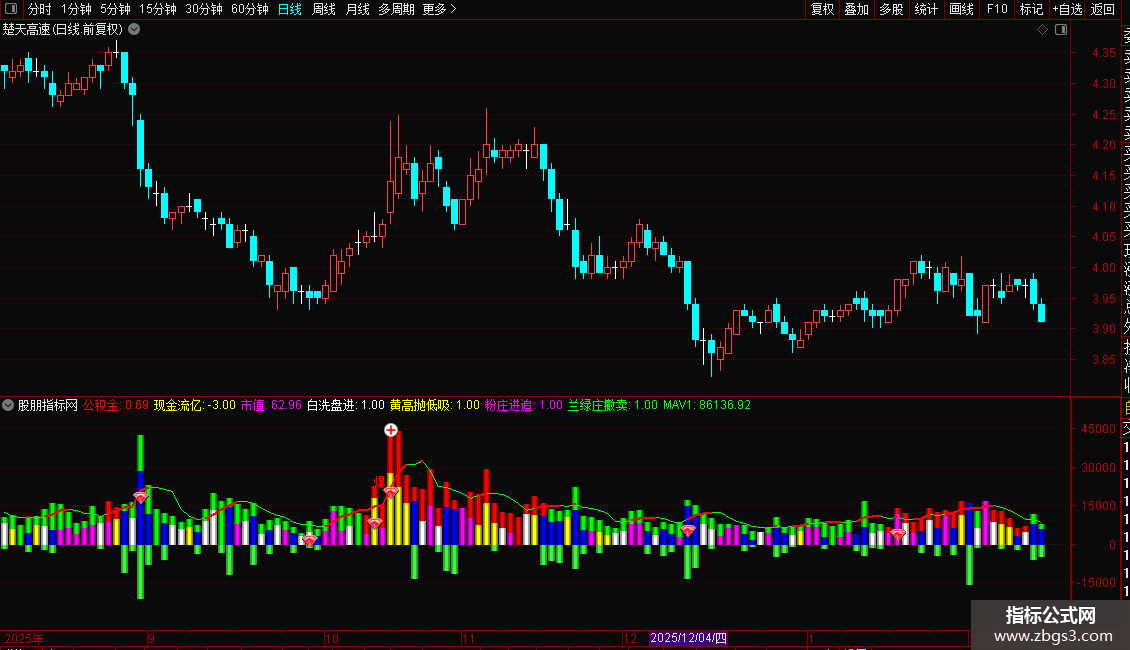Viewport: 1130px width, 650px height.
Task: Open the 统计 statistics tool
Action: pyautogui.click(x=926, y=9)
